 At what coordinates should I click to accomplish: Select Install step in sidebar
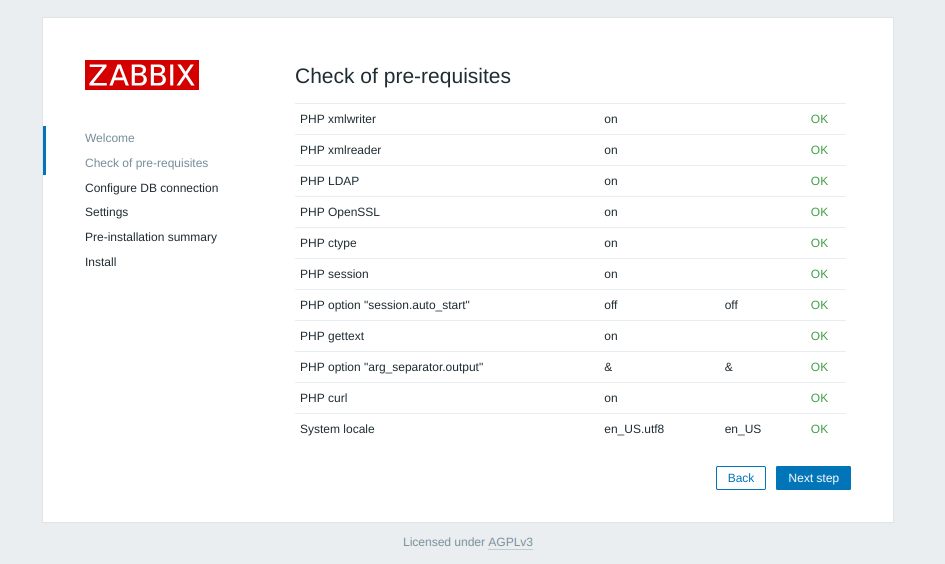pyautogui.click(x=101, y=262)
